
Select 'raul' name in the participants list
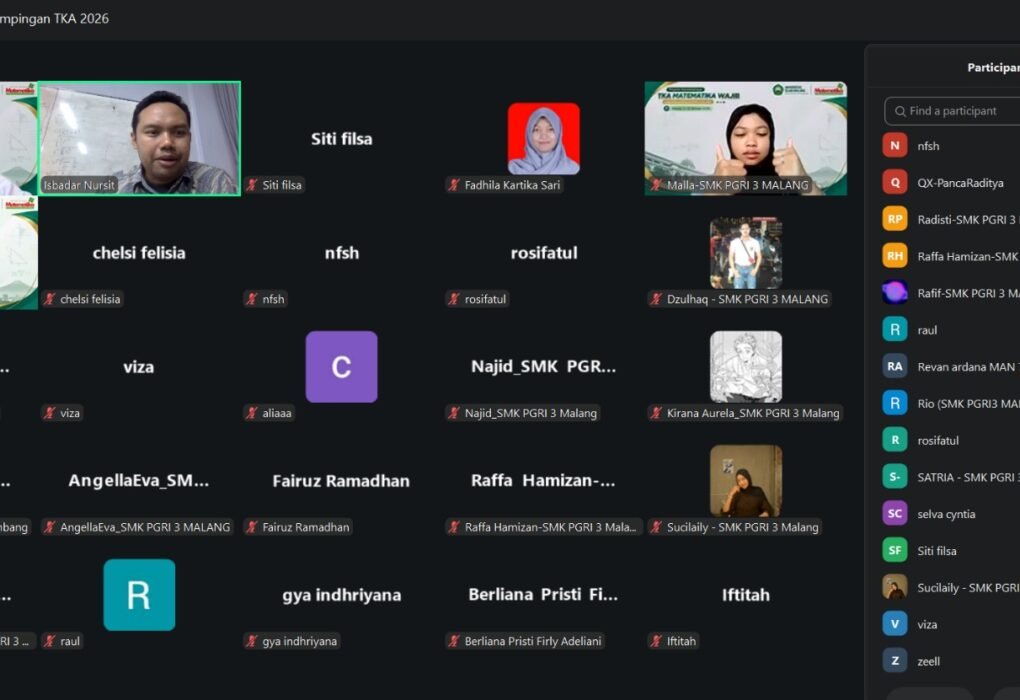click(927, 330)
